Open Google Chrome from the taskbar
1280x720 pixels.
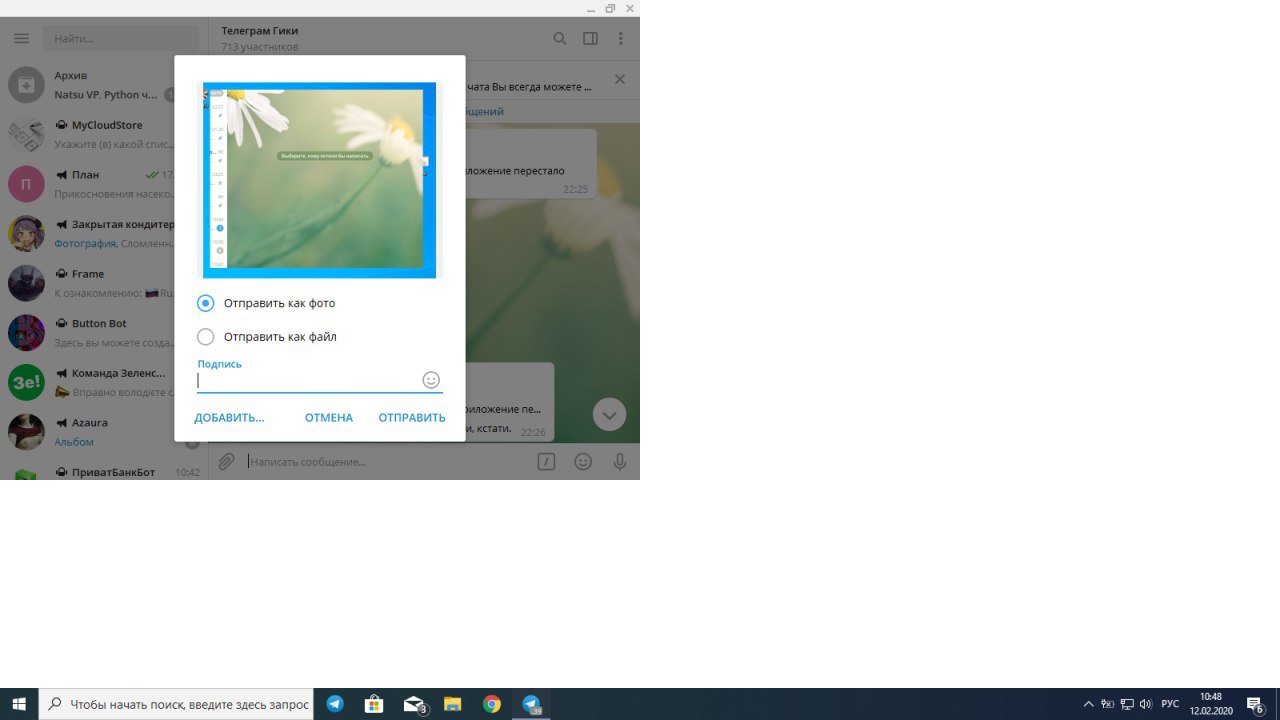click(491, 704)
